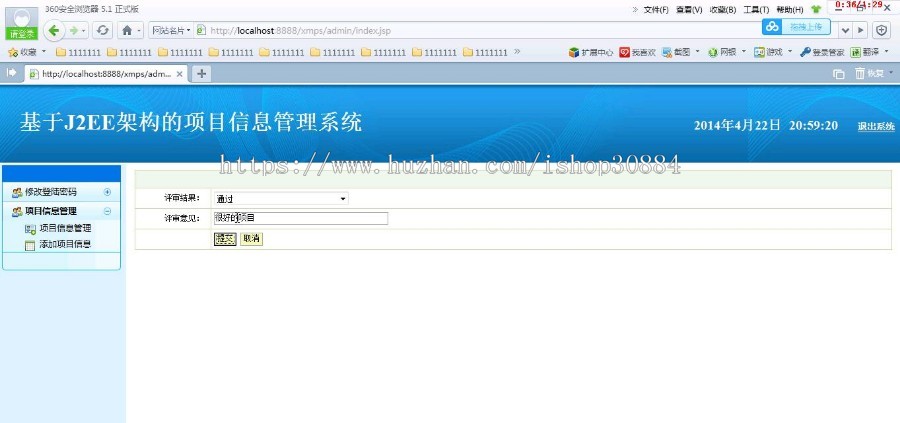Expand 修改登陆密码 with plus icon
The width and height of the screenshot is (900, 423).
pyautogui.click(x=107, y=192)
